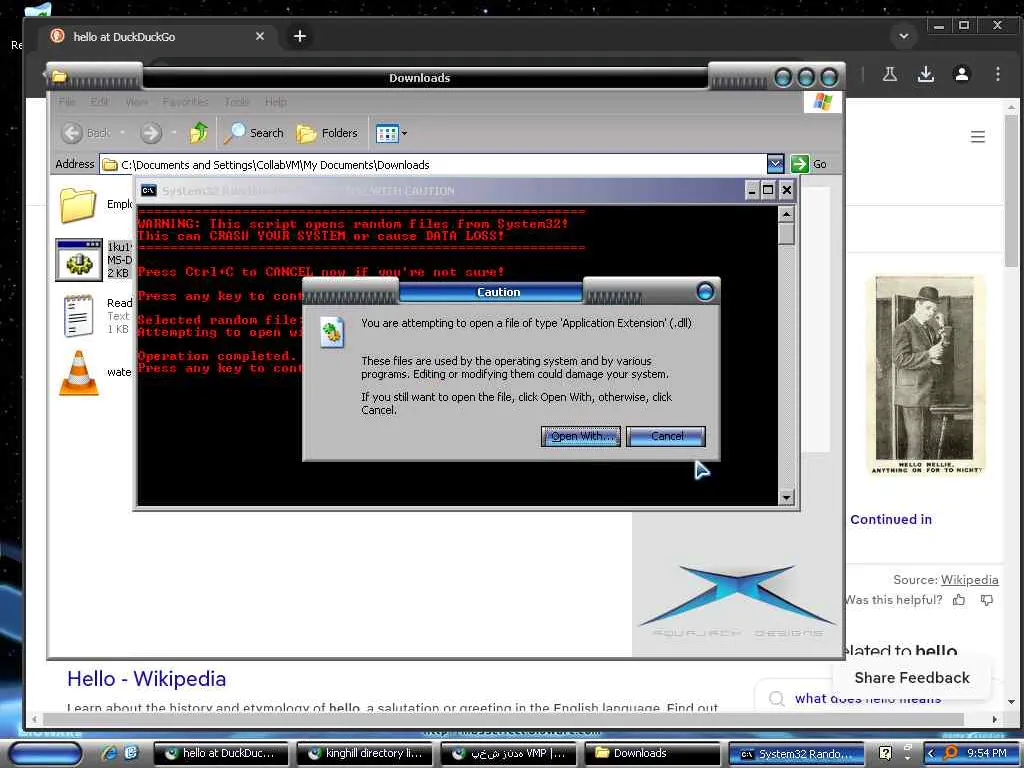Click the Start button on taskbar
The height and width of the screenshot is (768, 1024).
[43, 754]
